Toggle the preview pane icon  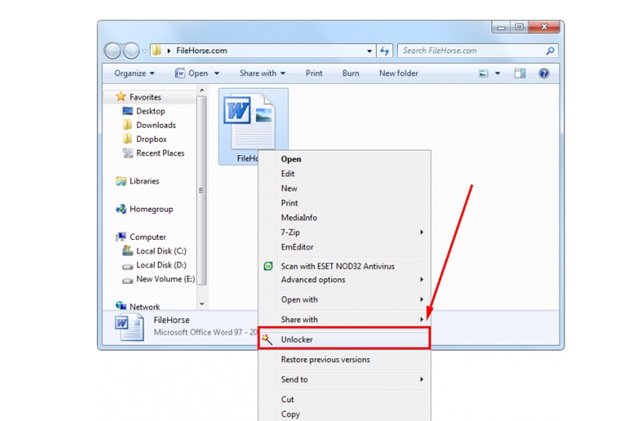(519, 73)
